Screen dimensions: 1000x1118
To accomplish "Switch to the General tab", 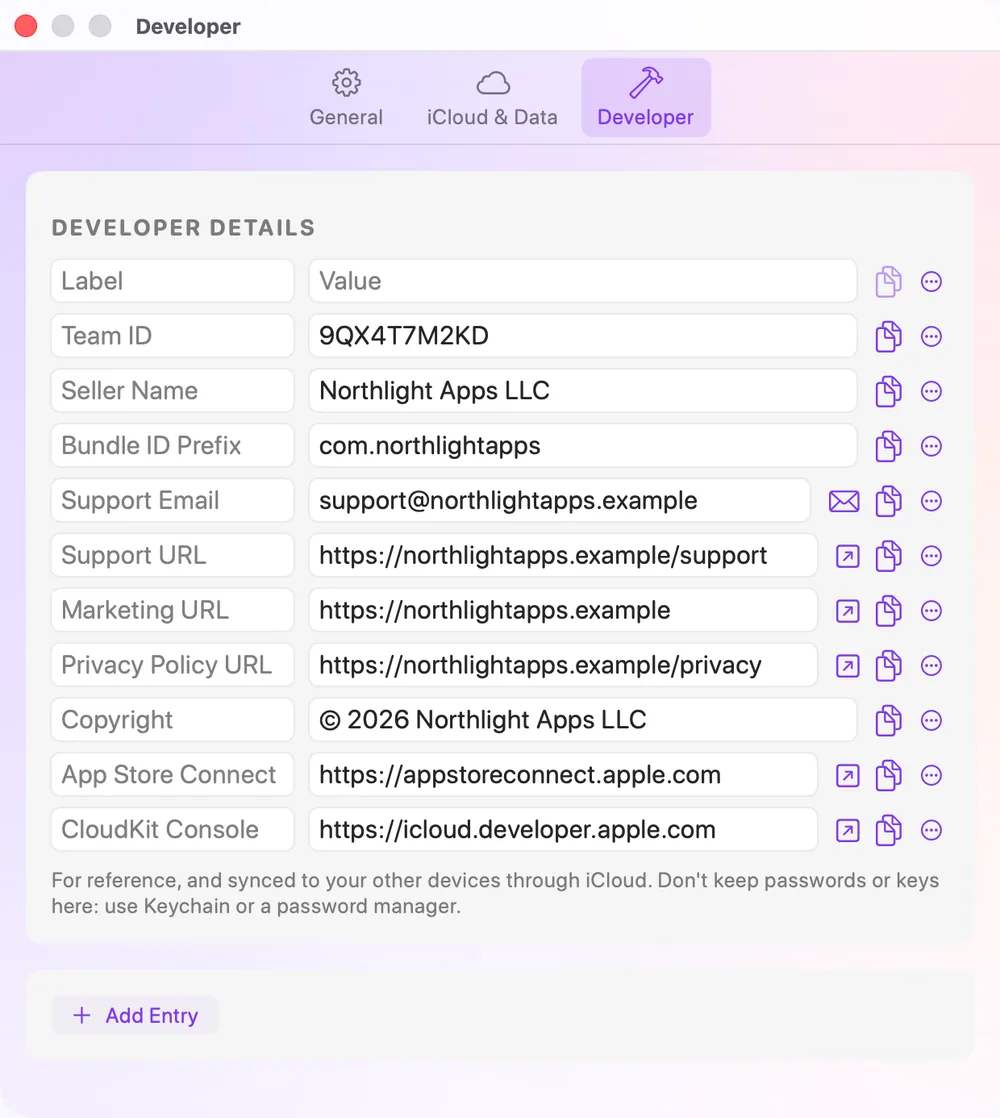I will coord(346,98).
